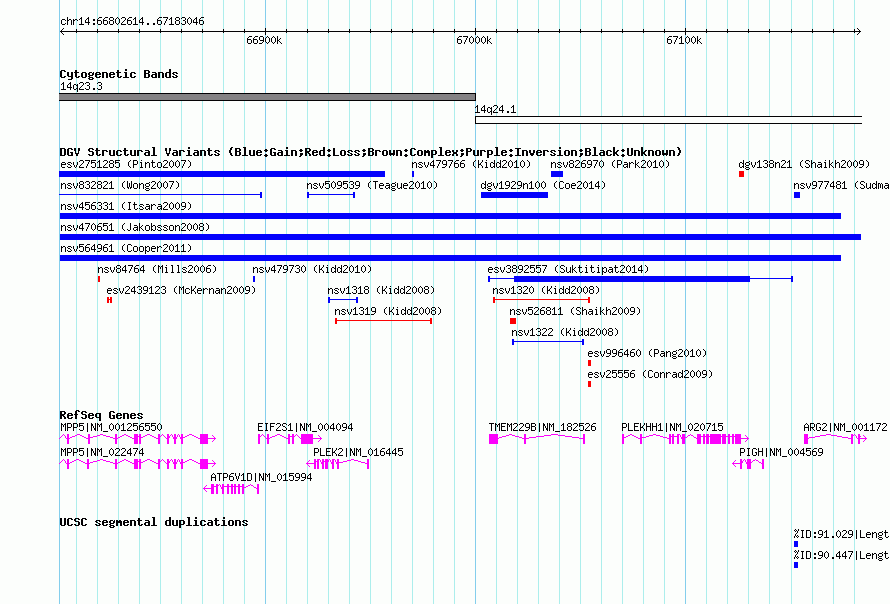Viewport: 890px width, 604px height.
Task: Click UCSC segmental duplications track title
Action: (x=154, y=522)
